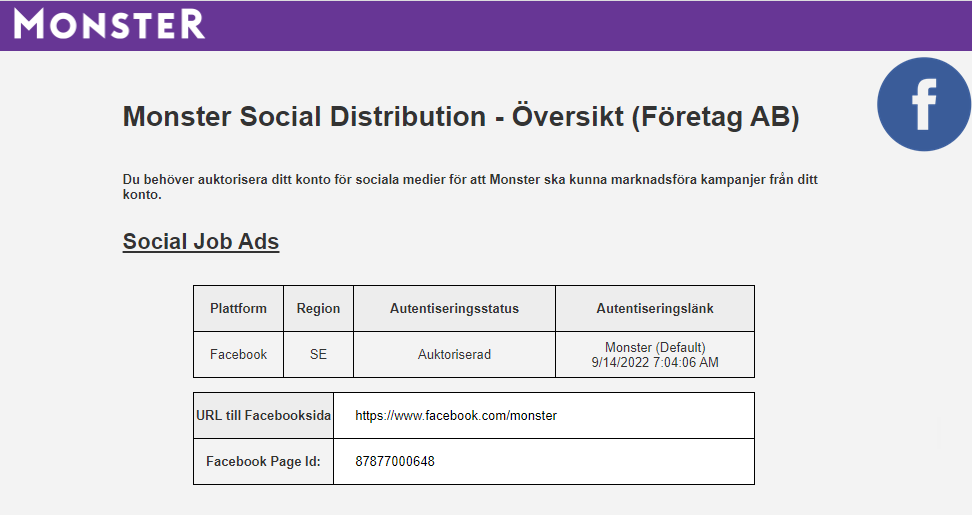The width and height of the screenshot is (972, 515).
Task: Click the SE region cell
Action: [318, 354]
